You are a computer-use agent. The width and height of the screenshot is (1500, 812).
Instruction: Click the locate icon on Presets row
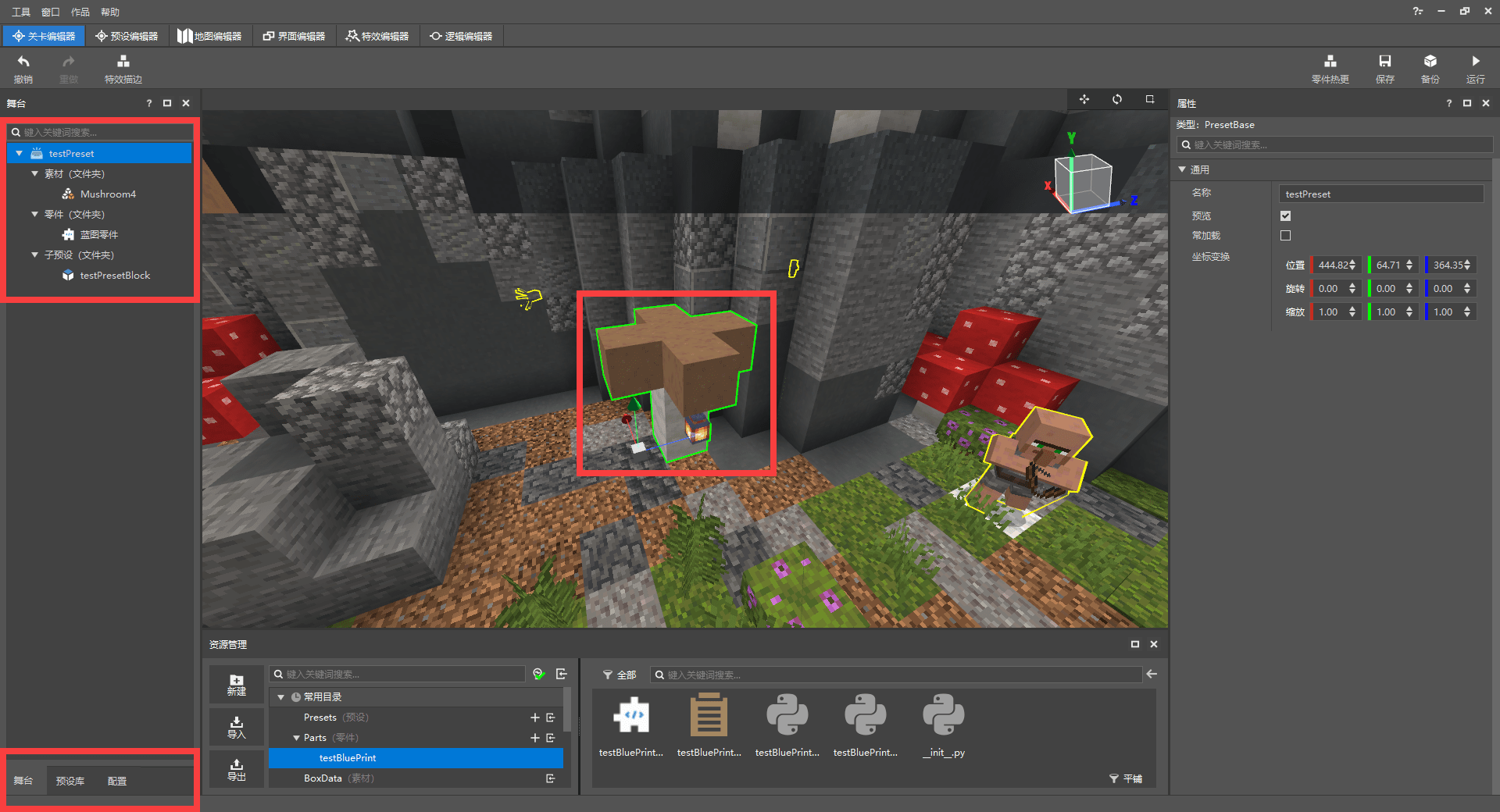click(x=551, y=718)
